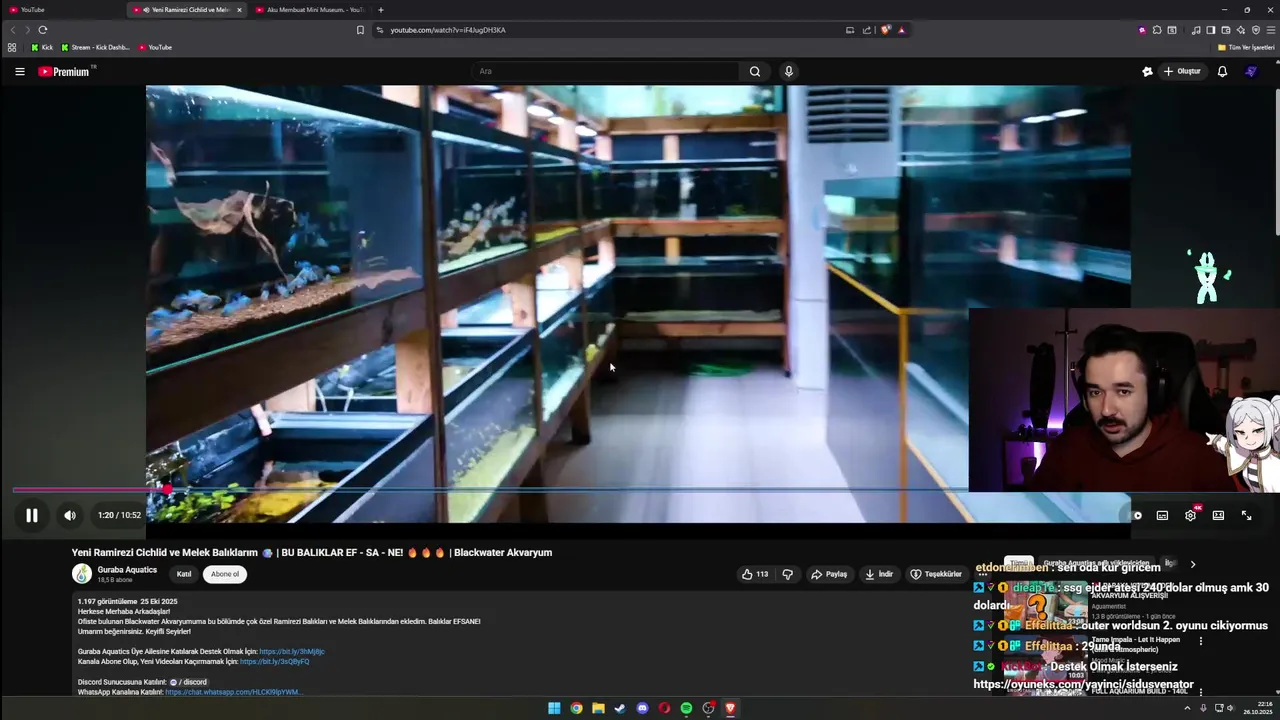Open the Windows Start menu
Viewport: 1280px width, 720px height.
click(x=554, y=708)
